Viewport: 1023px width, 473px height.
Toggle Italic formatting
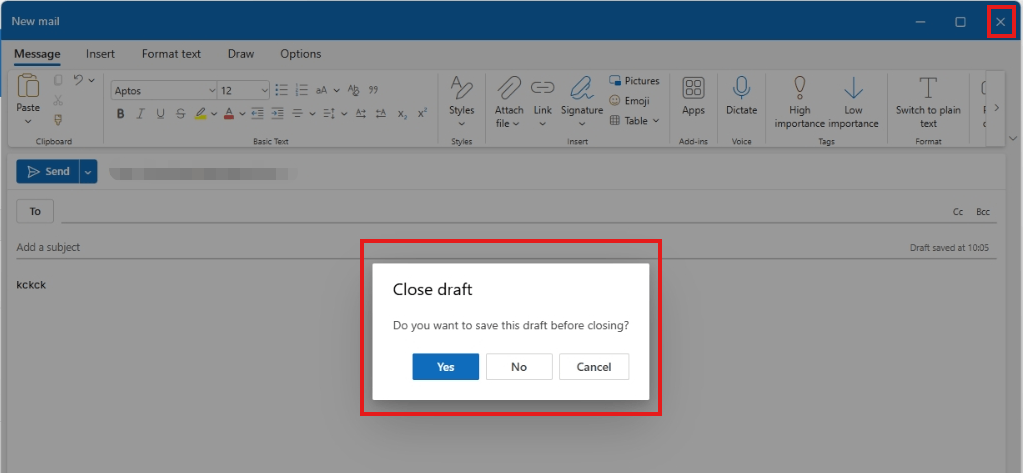(x=140, y=114)
